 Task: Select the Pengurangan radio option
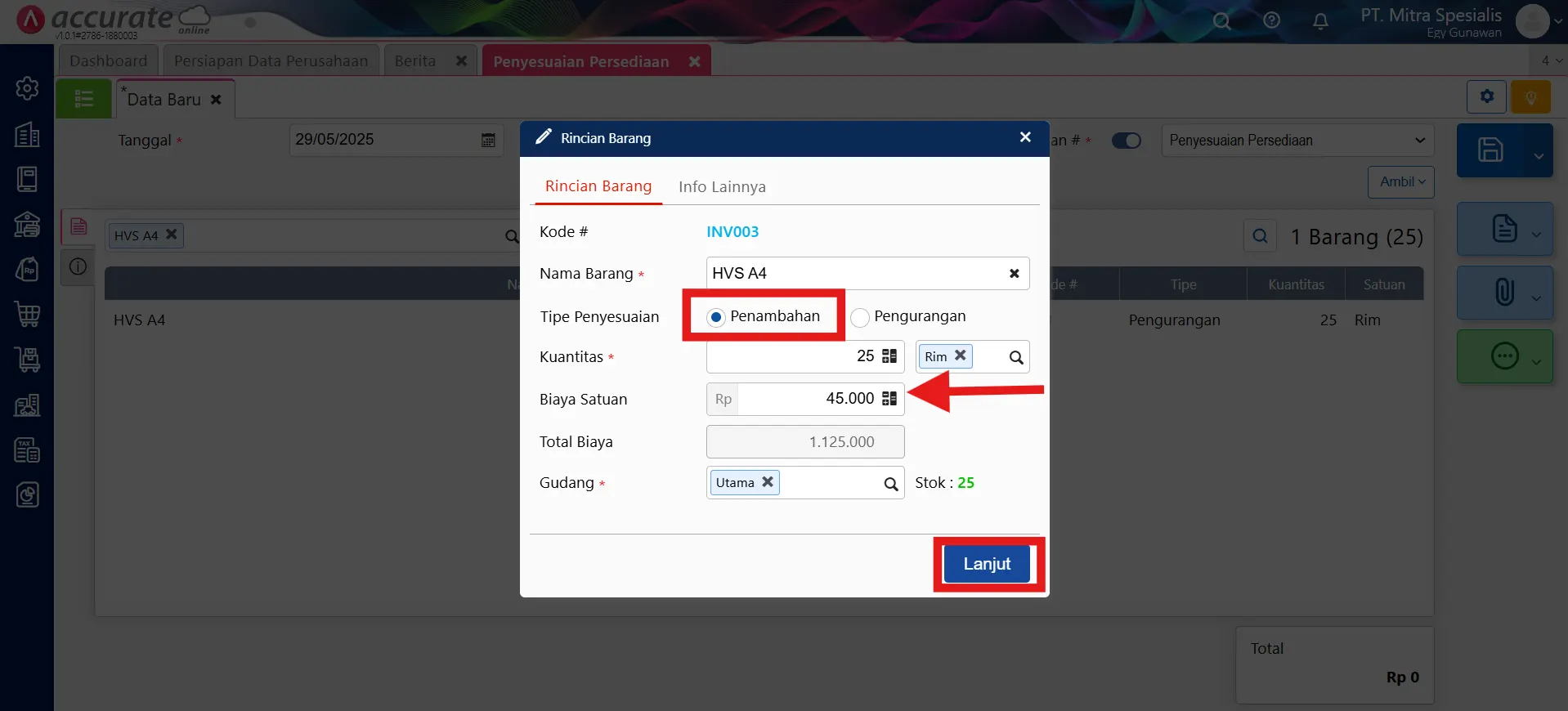tap(860, 317)
